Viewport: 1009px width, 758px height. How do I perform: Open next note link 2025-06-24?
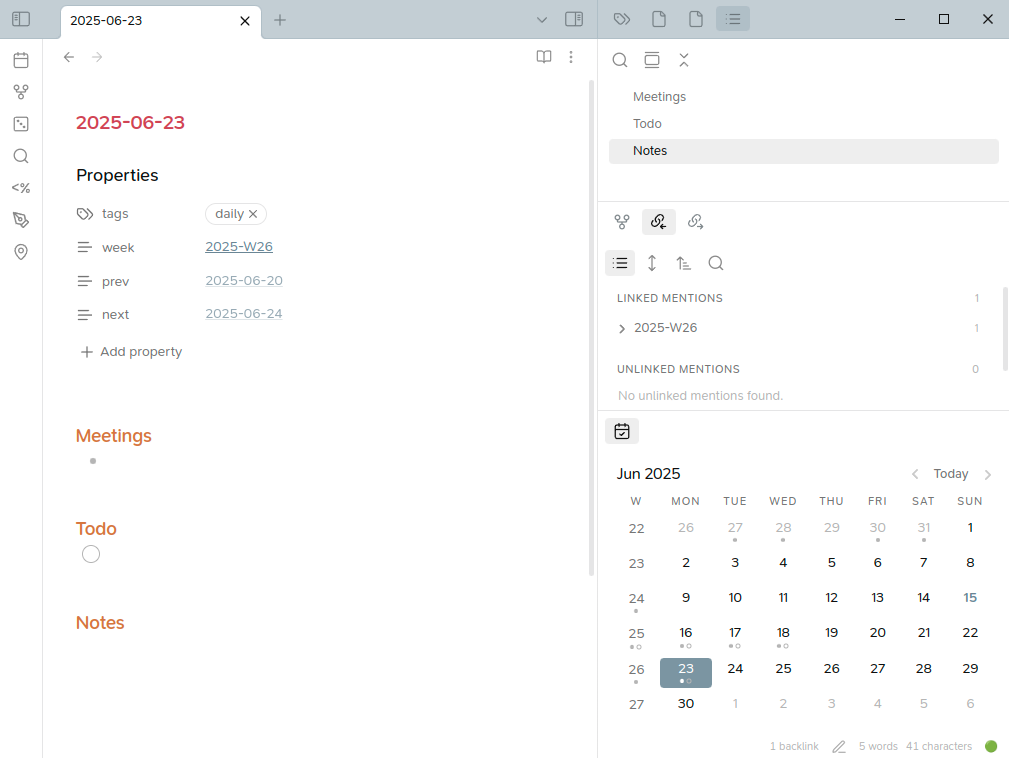(x=244, y=314)
